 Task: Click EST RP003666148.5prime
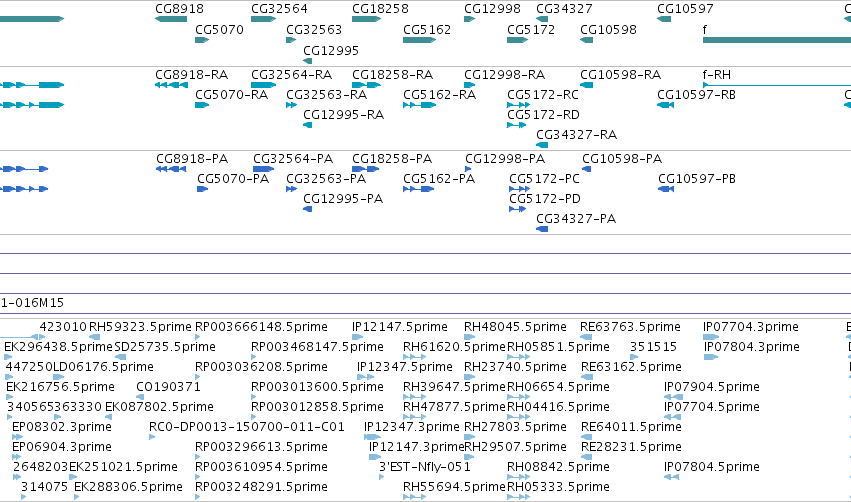point(262,327)
